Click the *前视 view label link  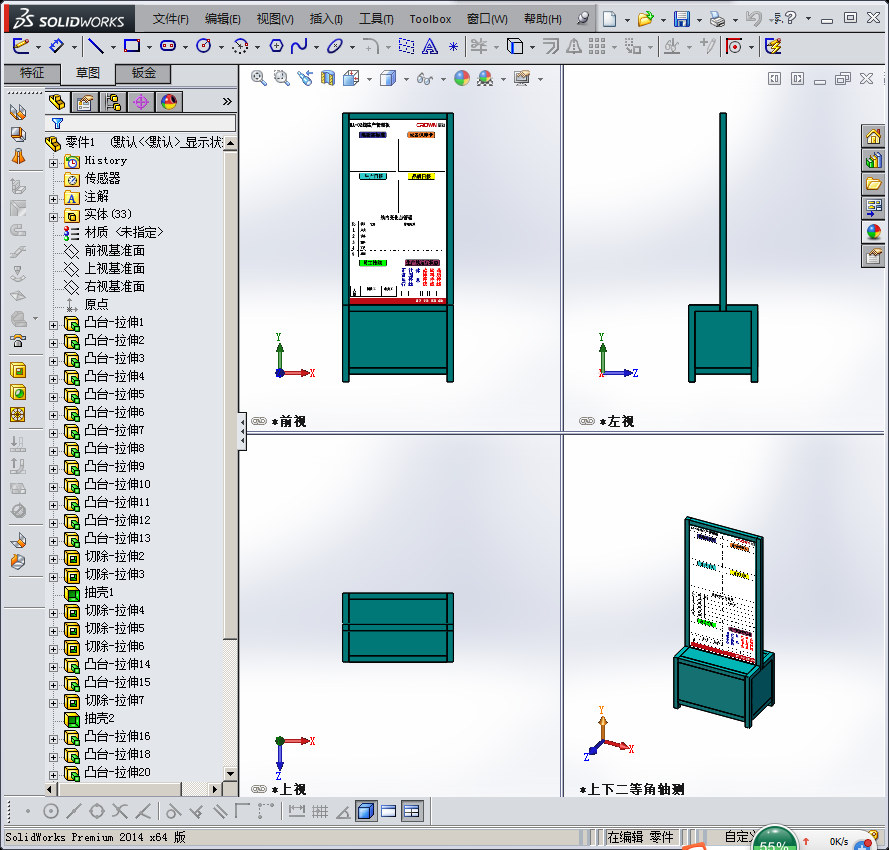click(x=289, y=421)
